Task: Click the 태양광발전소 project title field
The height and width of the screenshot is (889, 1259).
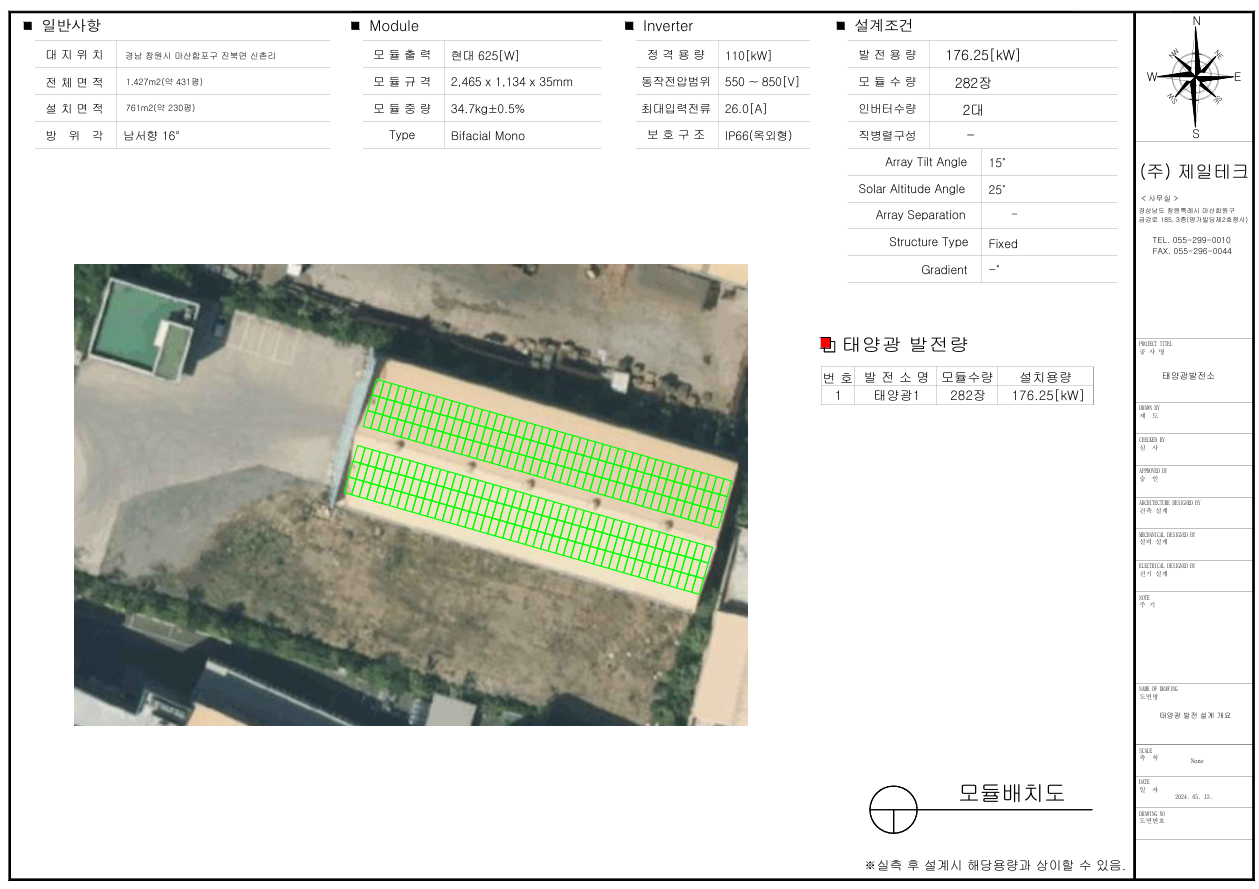Action: (x=1194, y=376)
